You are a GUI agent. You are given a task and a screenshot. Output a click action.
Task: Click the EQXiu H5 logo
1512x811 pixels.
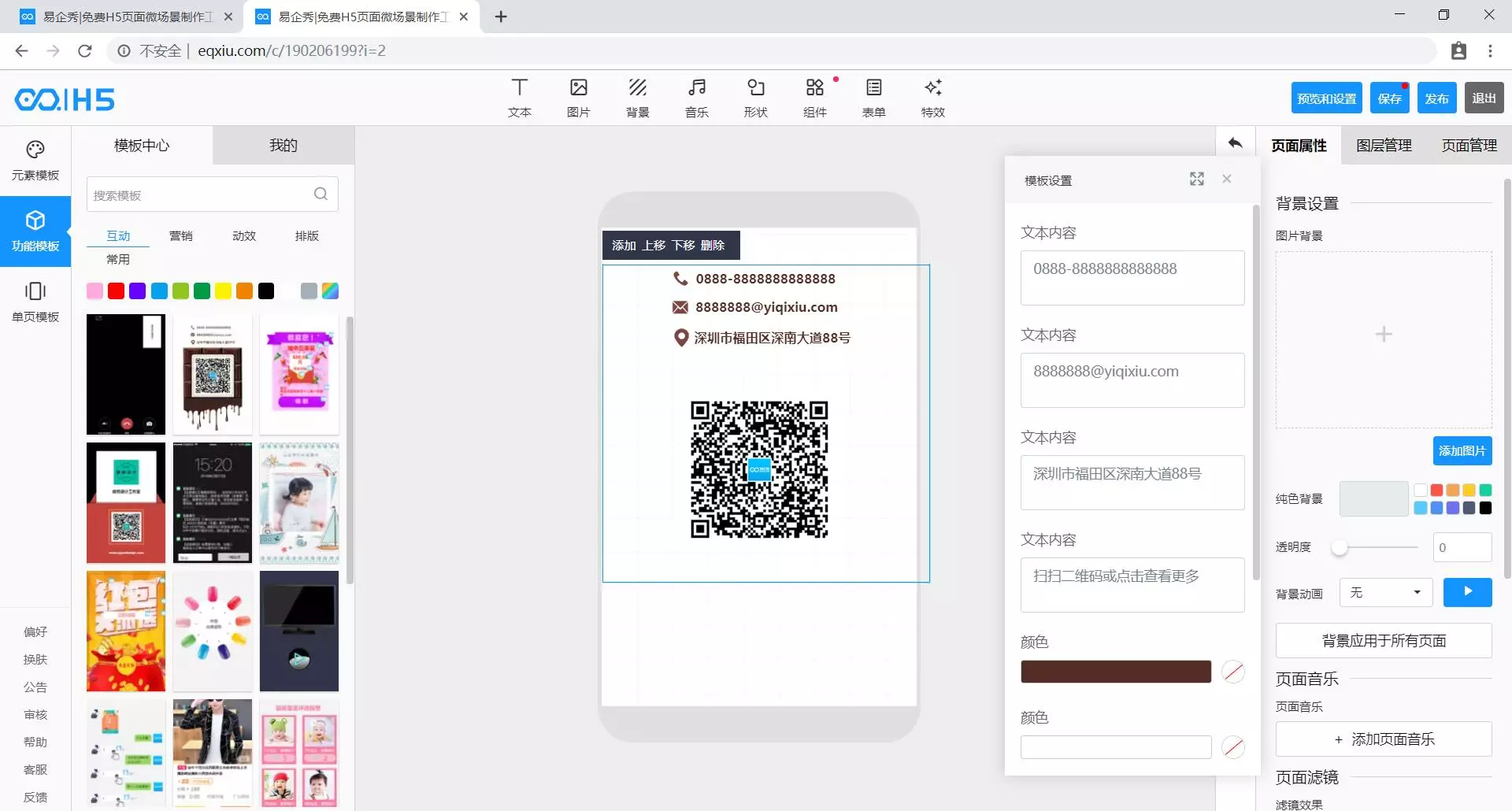tap(65, 99)
